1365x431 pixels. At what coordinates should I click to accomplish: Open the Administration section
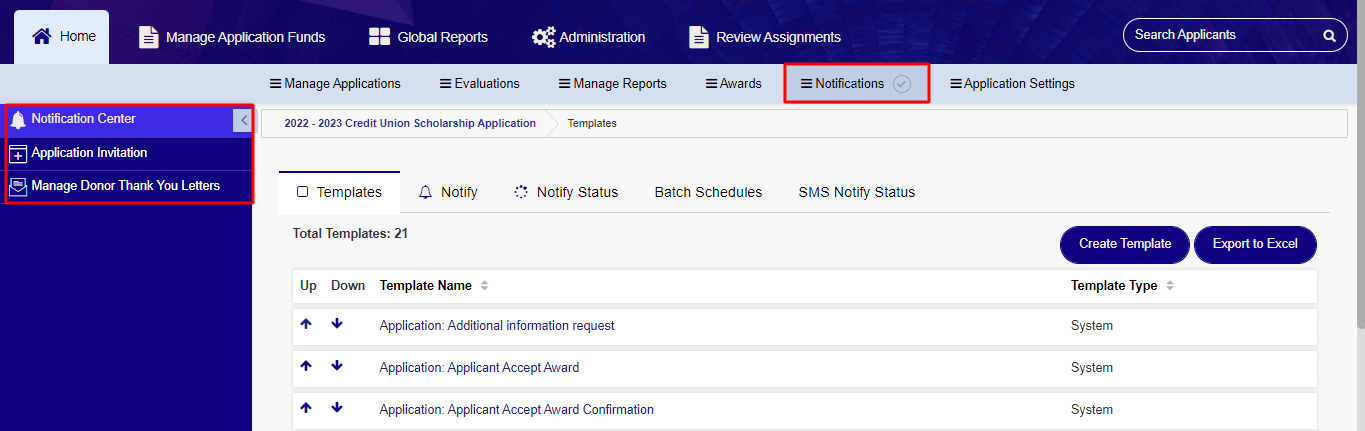point(588,37)
